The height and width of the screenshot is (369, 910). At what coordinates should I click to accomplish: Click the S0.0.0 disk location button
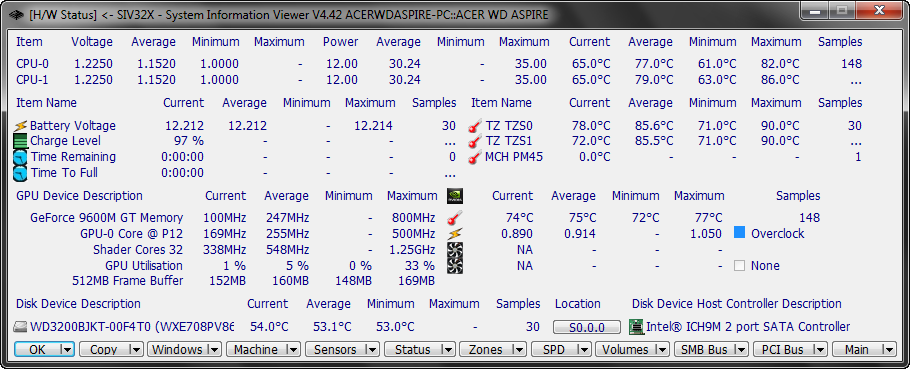[587, 327]
